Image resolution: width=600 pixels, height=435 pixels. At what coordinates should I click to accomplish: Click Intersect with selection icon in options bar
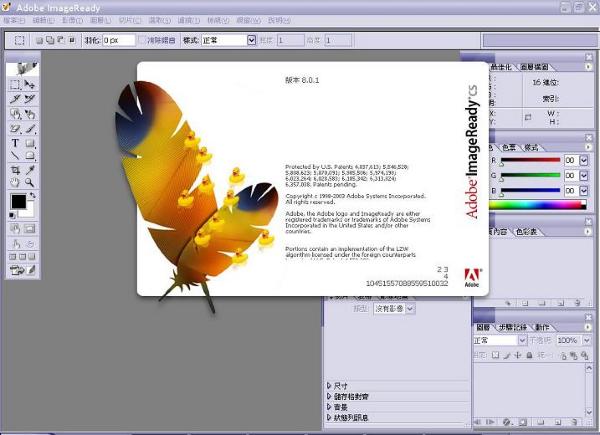tap(72, 40)
